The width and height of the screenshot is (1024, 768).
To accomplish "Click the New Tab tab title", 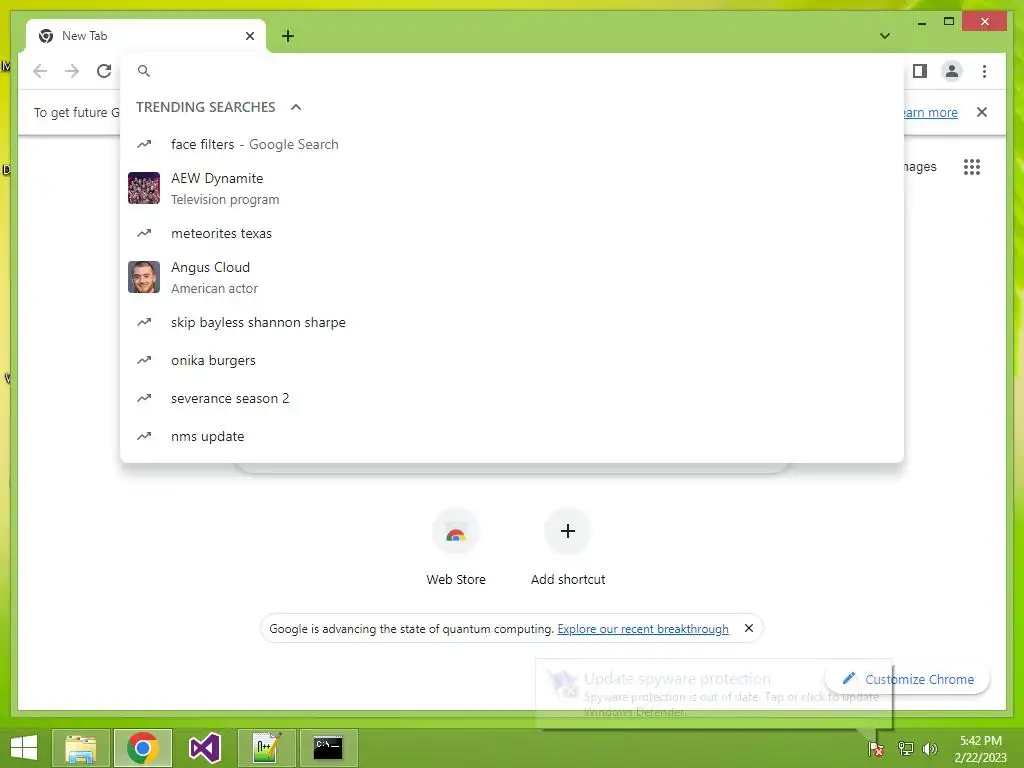I will click(x=84, y=36).
